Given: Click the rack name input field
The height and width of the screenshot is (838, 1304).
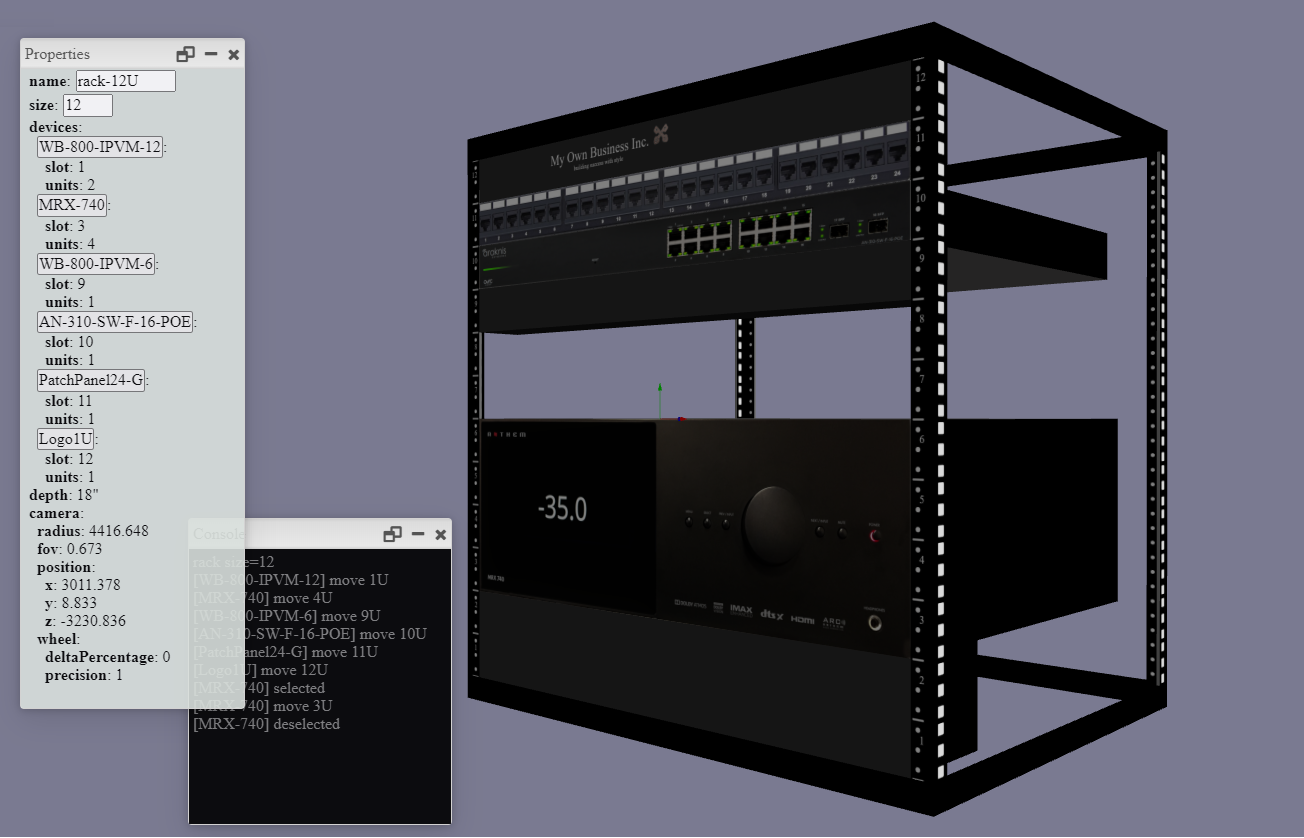Looking at the screenshot, I should pyautogui.click(x=126, y=81).
